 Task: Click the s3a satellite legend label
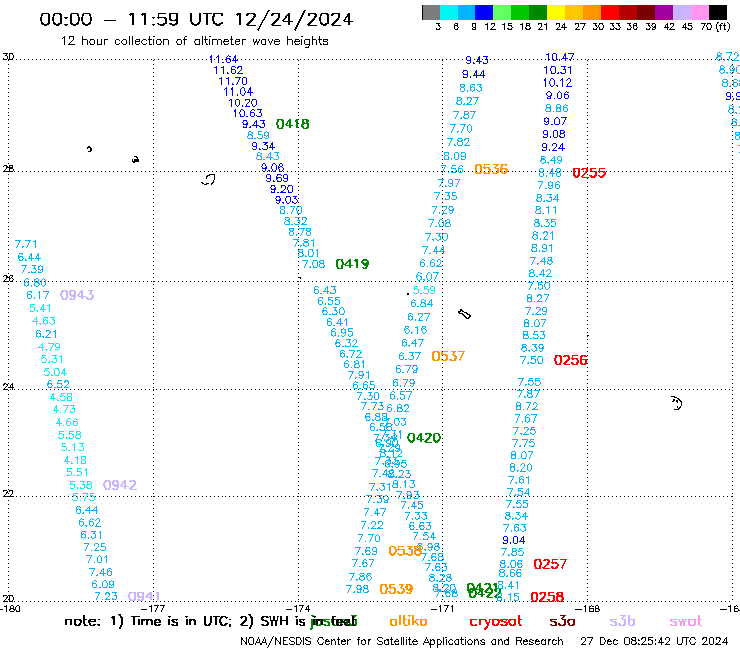click(562, 621)
